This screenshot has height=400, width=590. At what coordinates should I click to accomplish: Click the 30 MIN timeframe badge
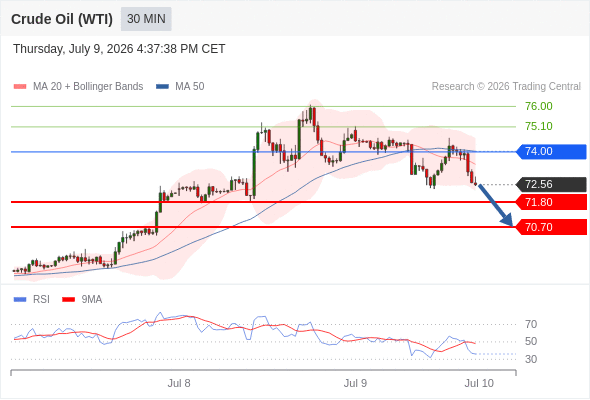tap(146, 19)
